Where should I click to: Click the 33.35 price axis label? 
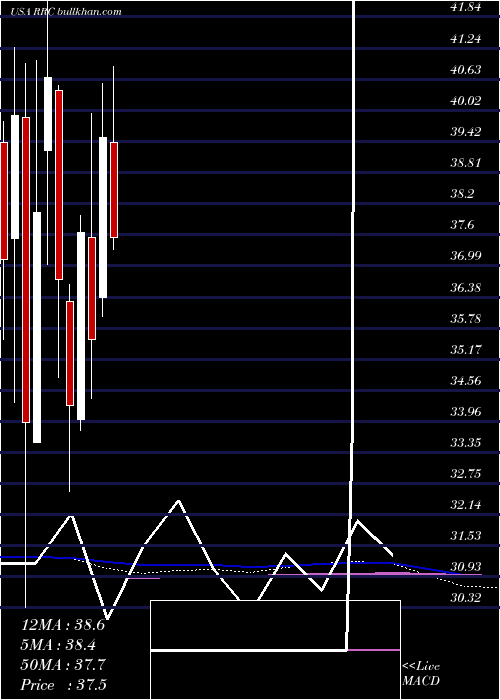pyautogui.click(x=466, y=442)
